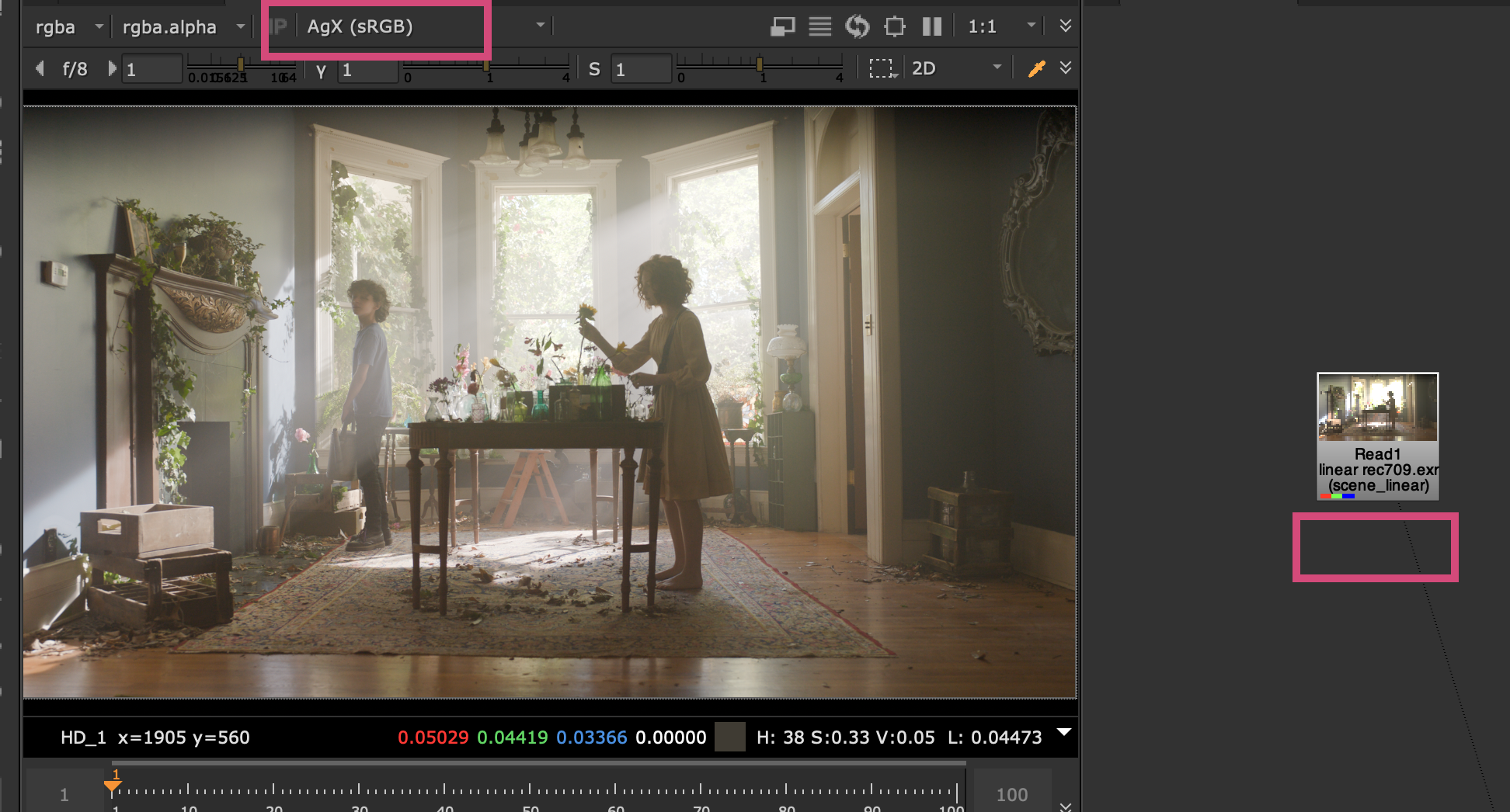Click the proxy mode toggle icon
The width and height of the screenshot is (1510, 812).
(x=782, y=27)
